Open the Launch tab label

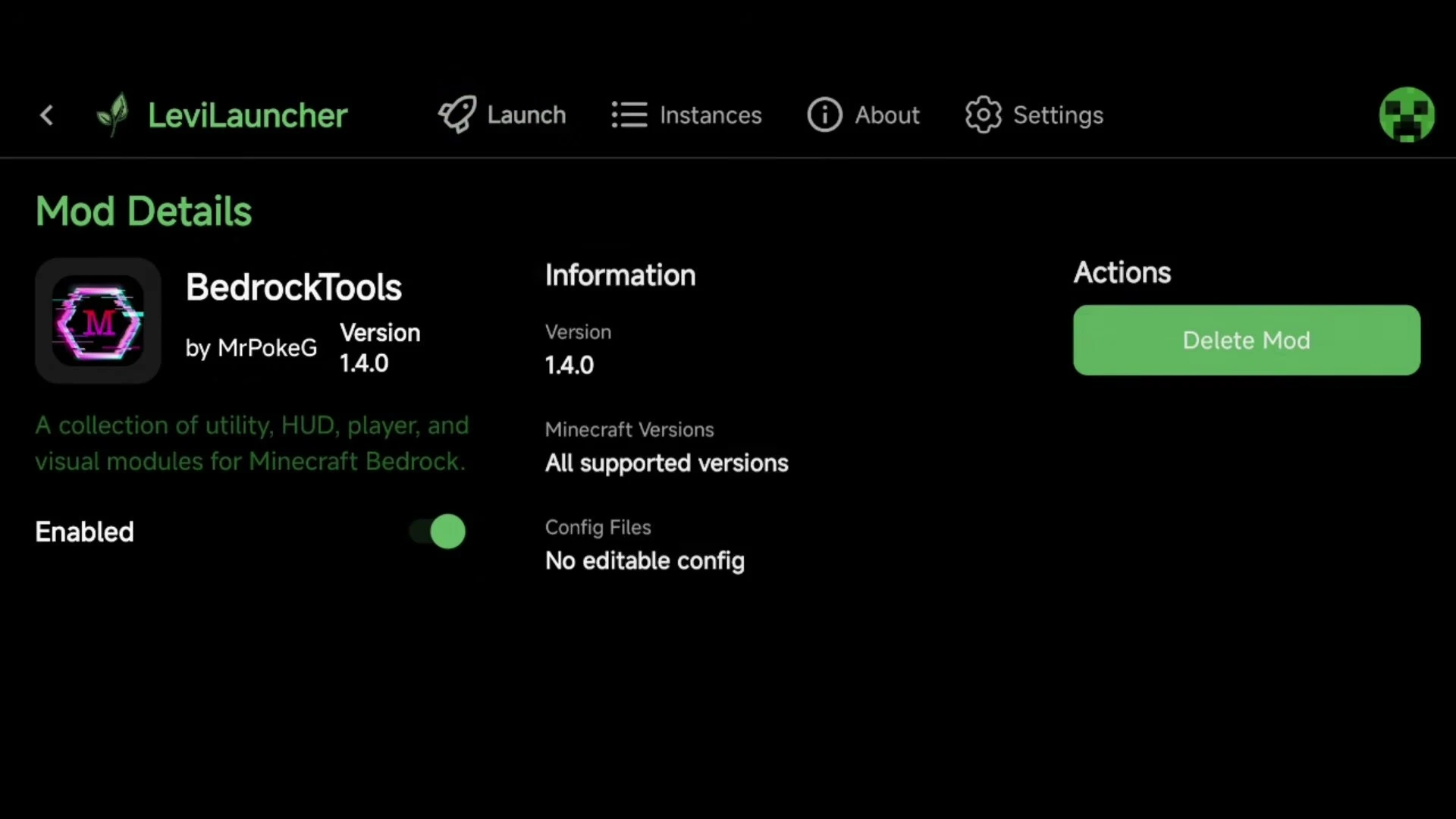(526, 115)
